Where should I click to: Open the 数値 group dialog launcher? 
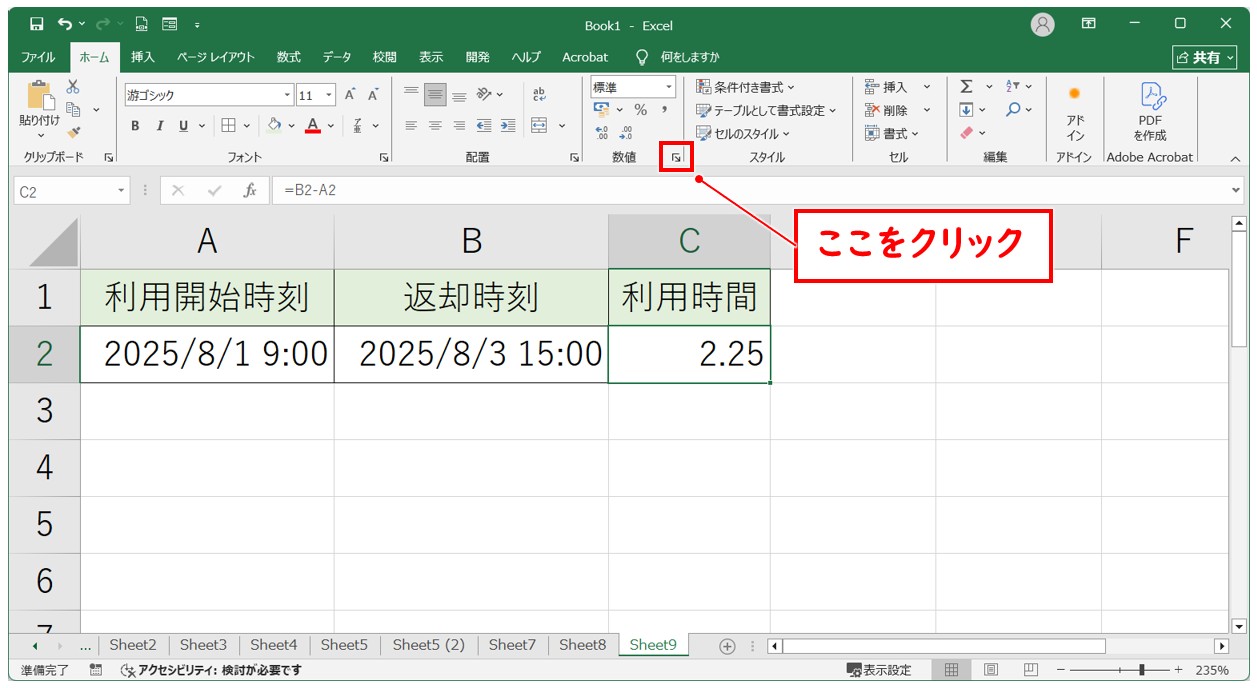pyautogui.click(x=676, y=157)
